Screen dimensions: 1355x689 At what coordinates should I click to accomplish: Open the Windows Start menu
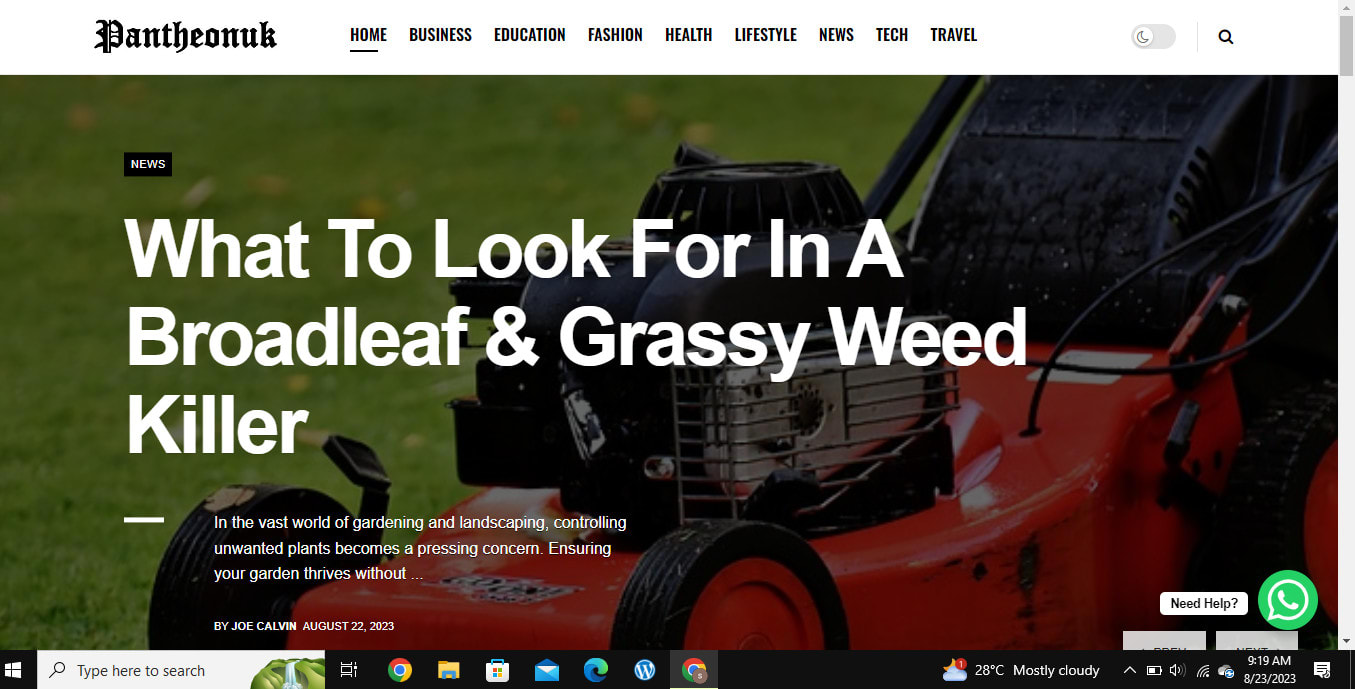14,670
